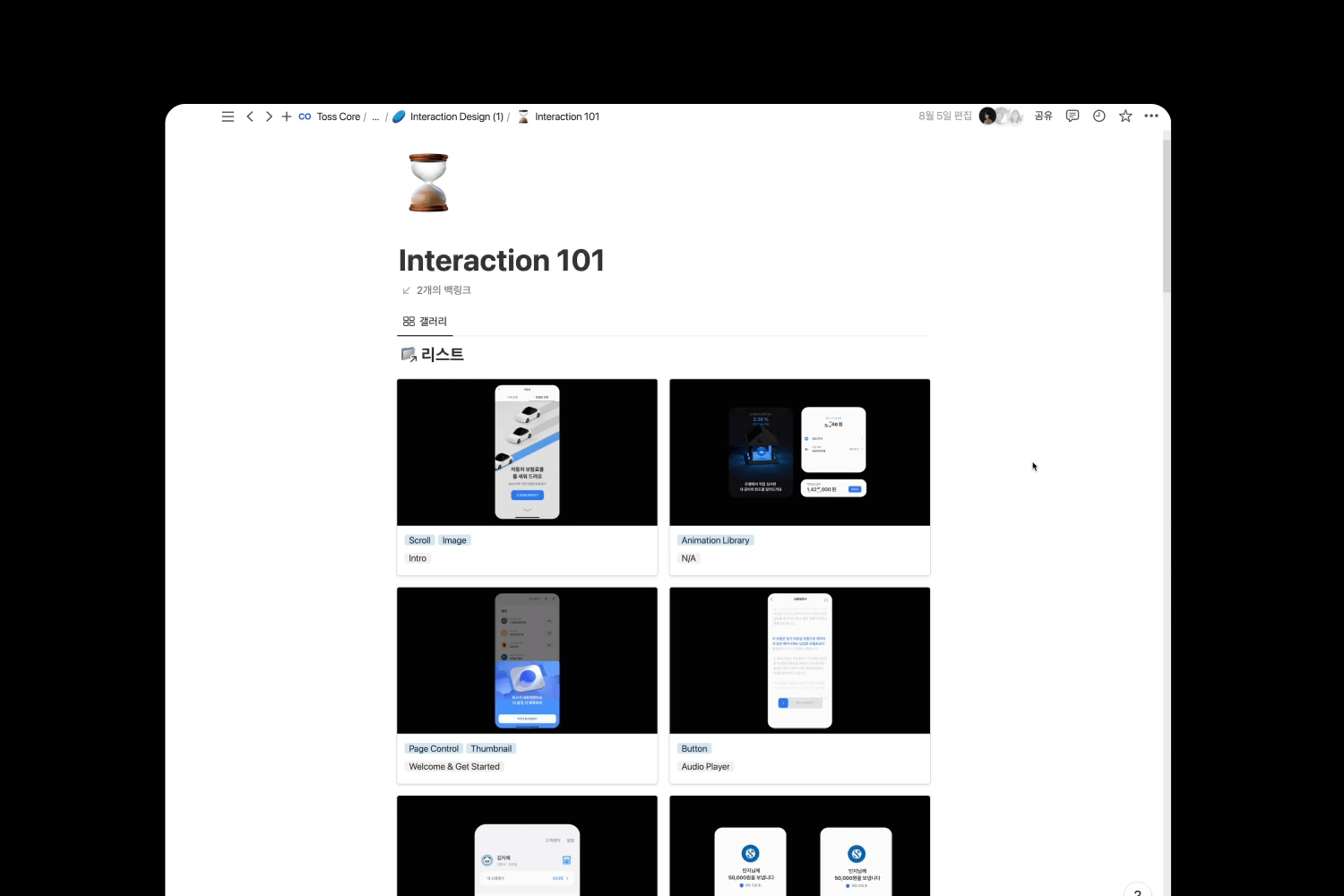
Task: Open the three-dot more options menu
Action: point(1151,116)
